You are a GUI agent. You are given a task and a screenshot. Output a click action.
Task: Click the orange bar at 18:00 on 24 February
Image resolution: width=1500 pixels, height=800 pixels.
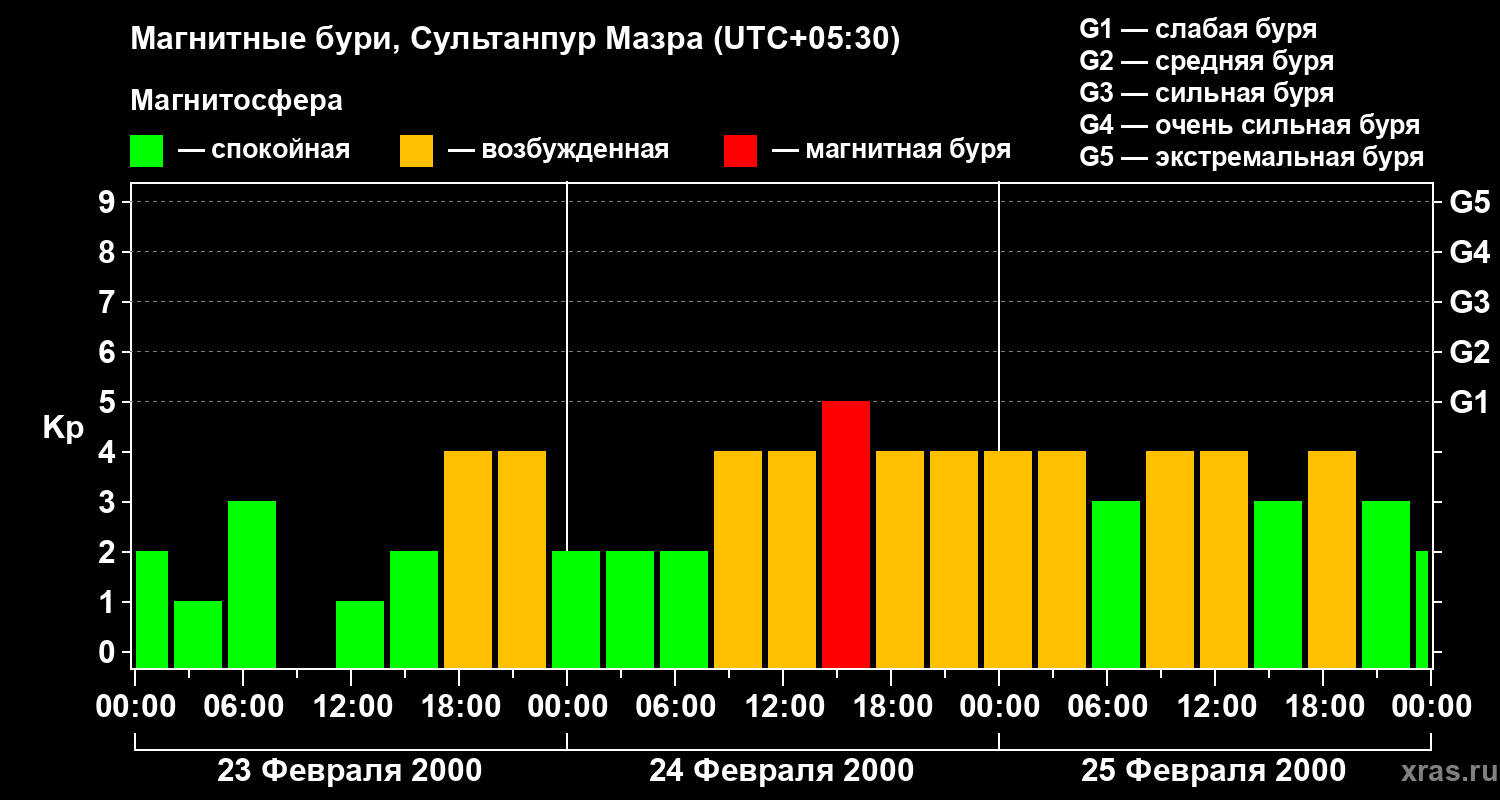tap(900, 559)
